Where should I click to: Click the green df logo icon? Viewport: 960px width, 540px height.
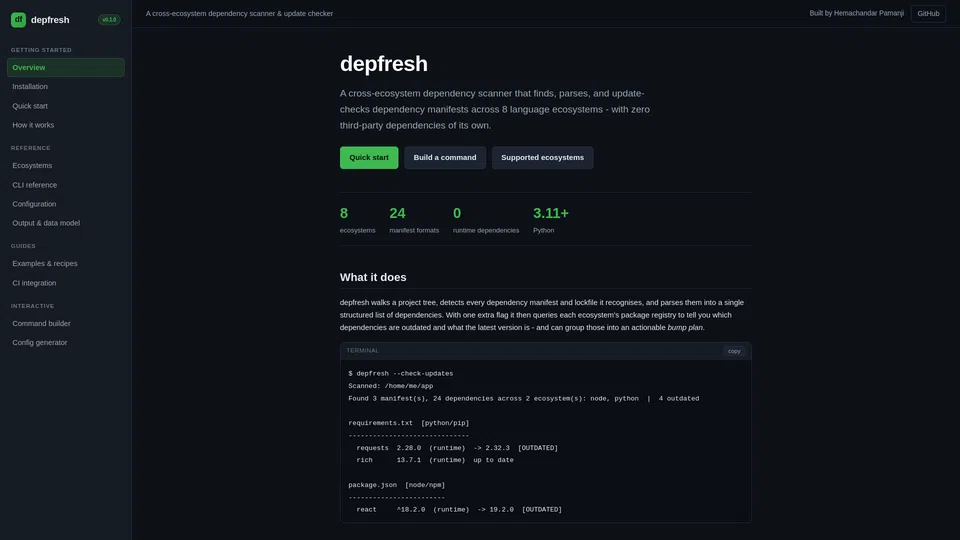(x=18, y=20)
